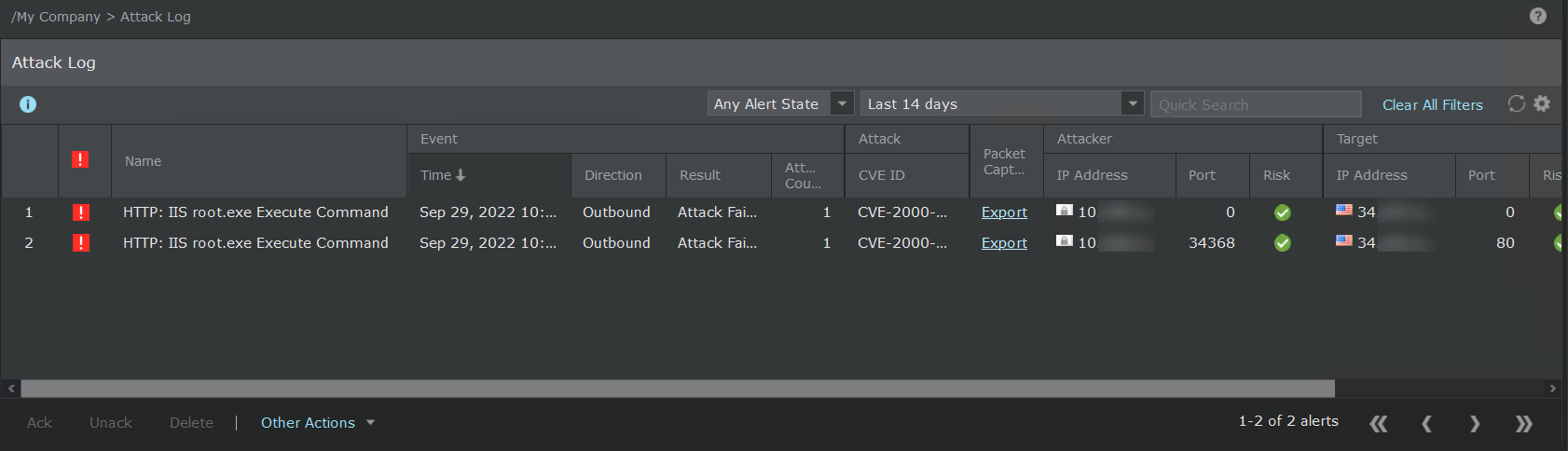Export packet capture for row 1
This screenshot has height=451, width=1568.
[1004, 212]
